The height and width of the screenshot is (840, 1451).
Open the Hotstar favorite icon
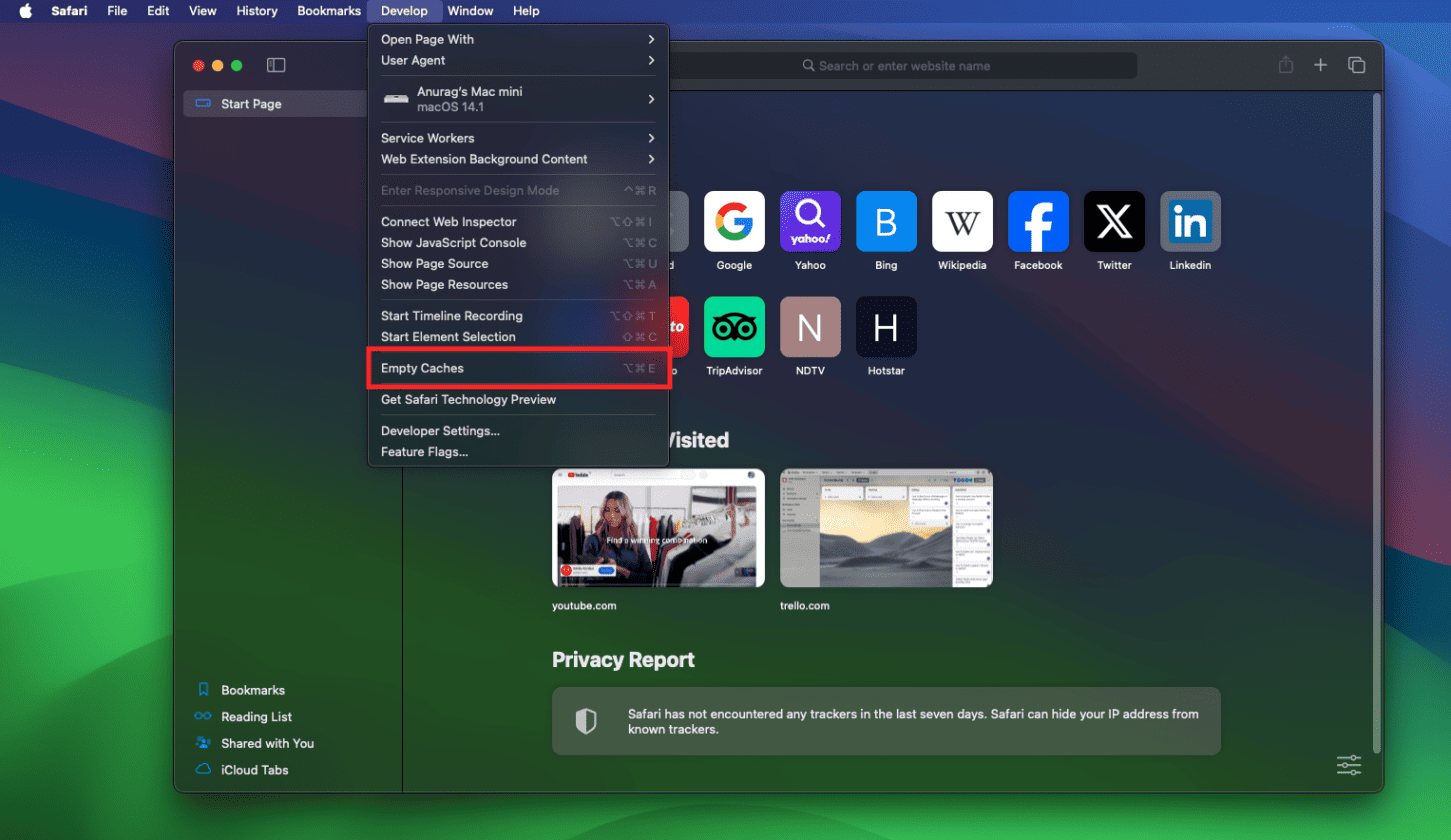886,327
